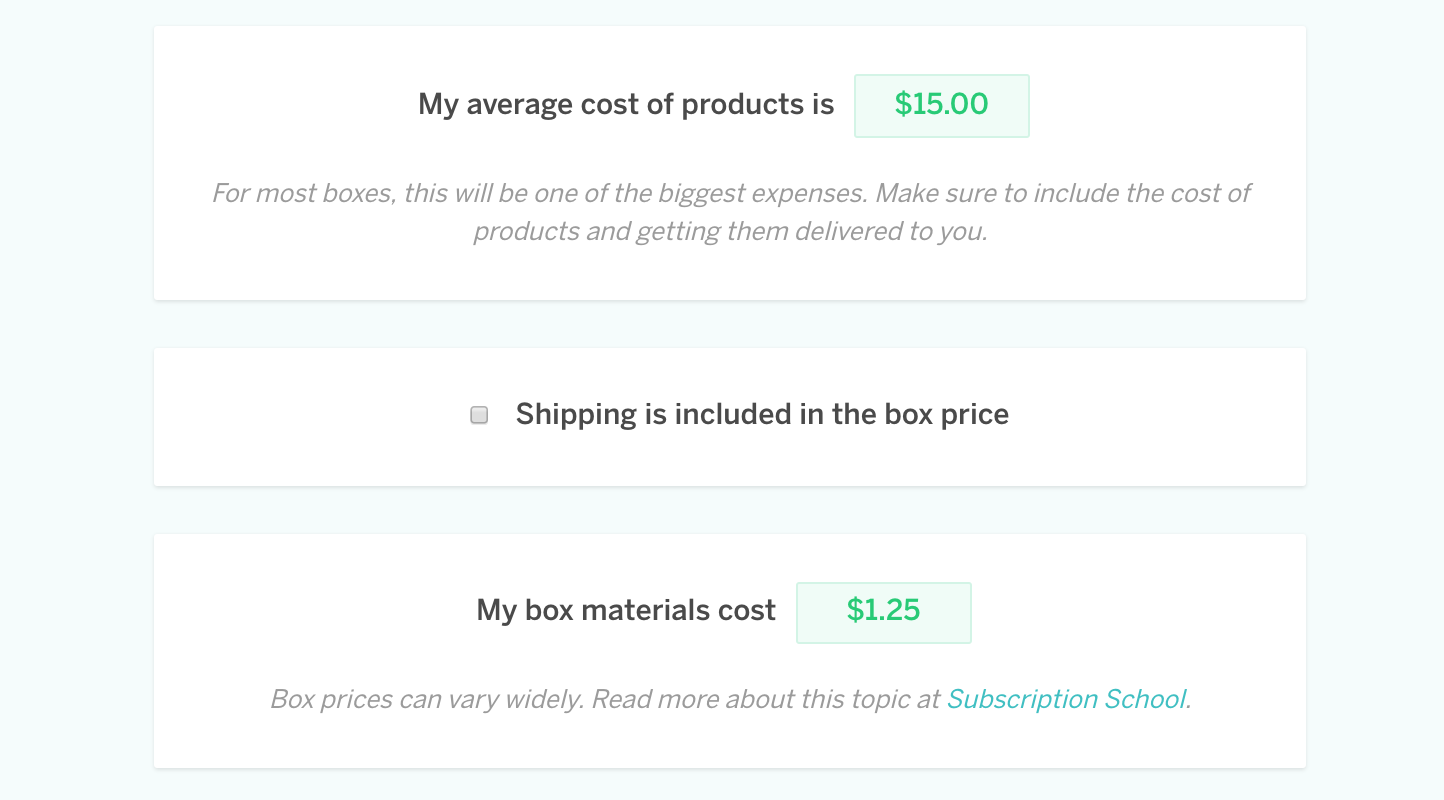Select the $1.25 box materials cost field
This screenshot has height=800, width=1444.
883,612
